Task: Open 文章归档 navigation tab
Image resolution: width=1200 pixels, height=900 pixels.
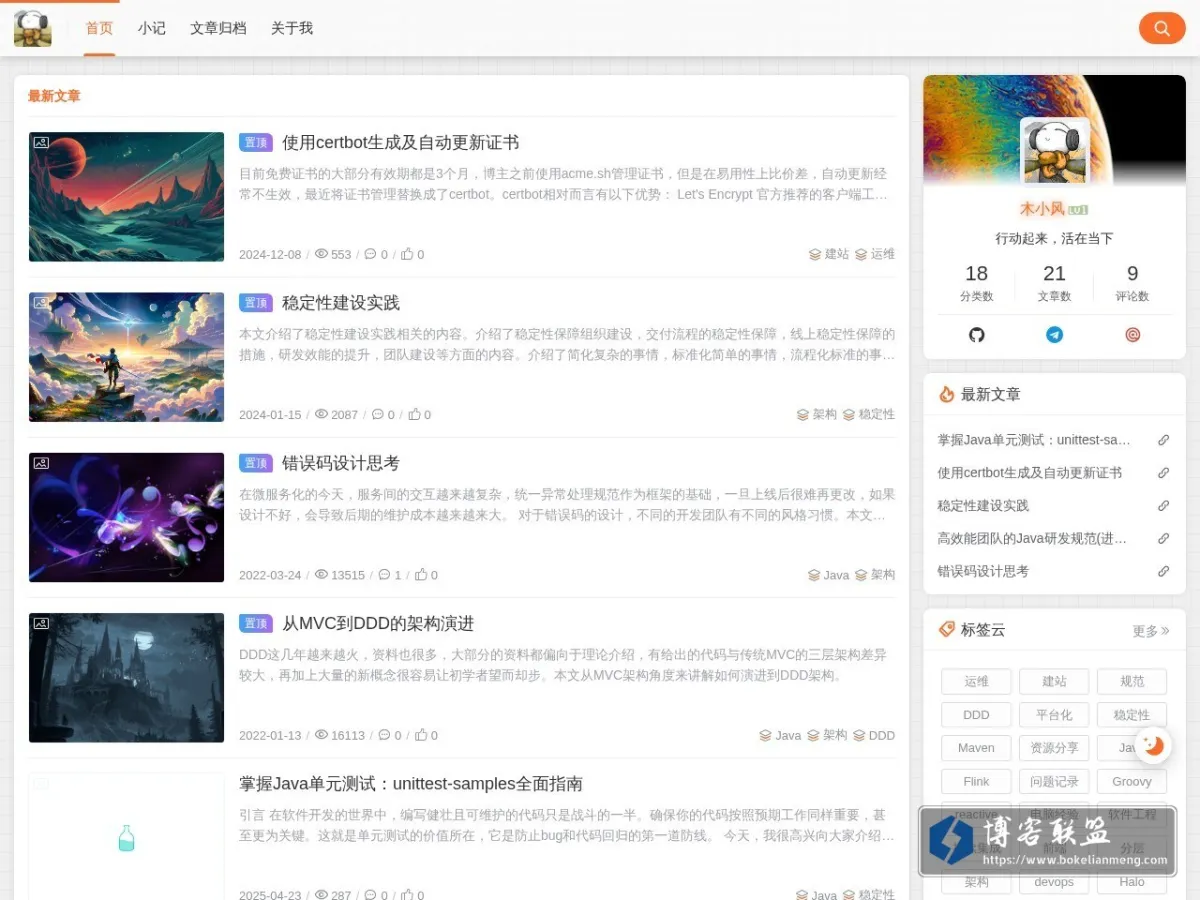Action: [218, 28]
